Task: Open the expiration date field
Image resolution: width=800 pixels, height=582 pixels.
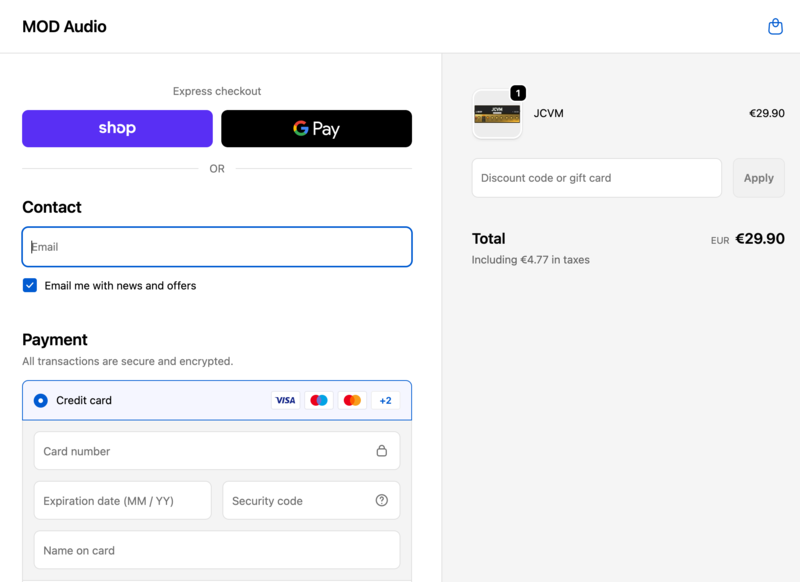Action: coord(122,500)
